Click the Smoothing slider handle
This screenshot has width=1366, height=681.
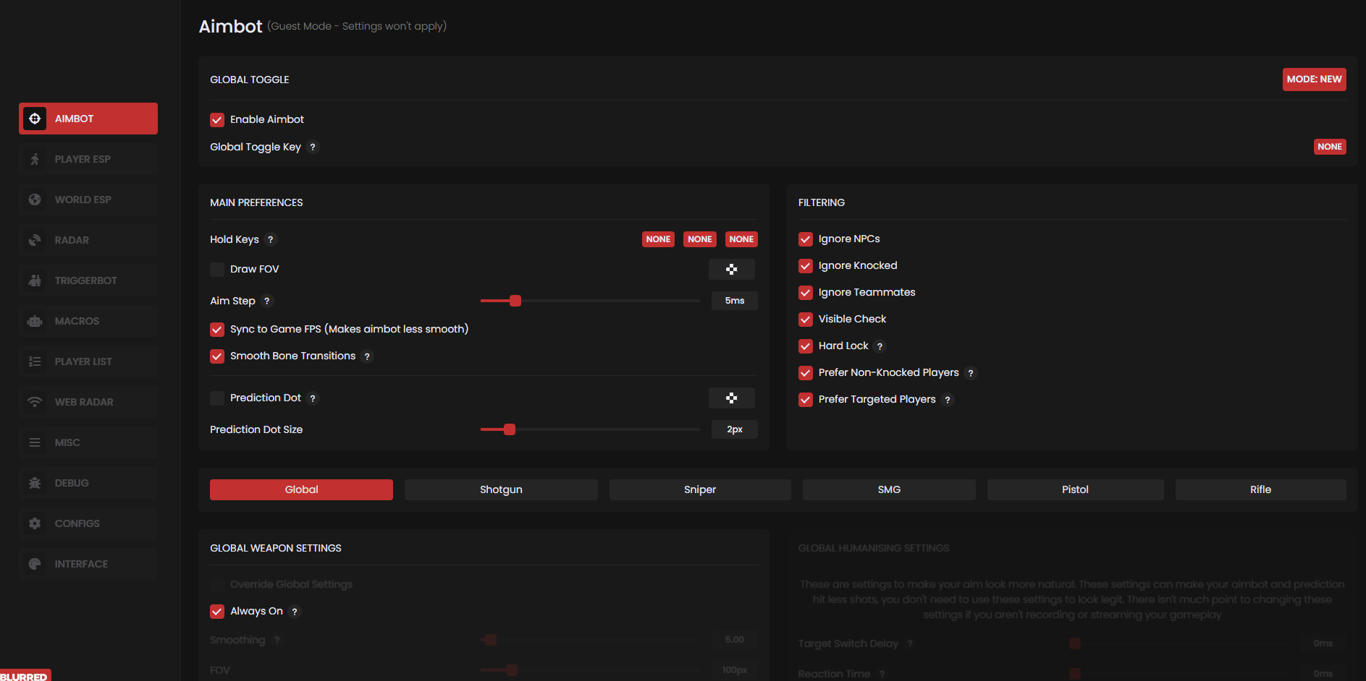490,640
